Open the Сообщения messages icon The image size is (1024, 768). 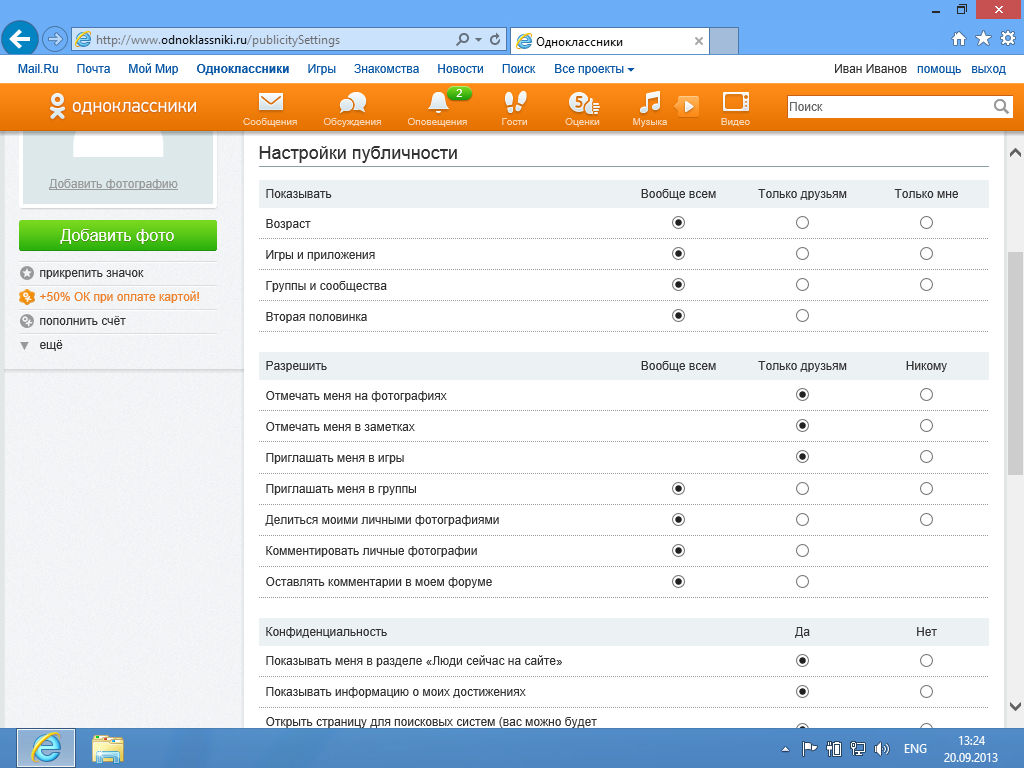(270, 108)
